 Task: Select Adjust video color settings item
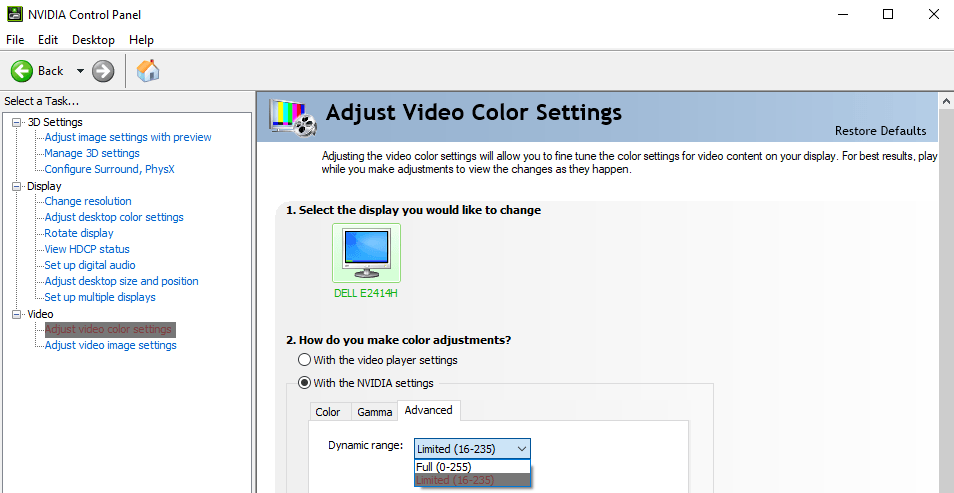pyautogui.click(x=110, y=329)
